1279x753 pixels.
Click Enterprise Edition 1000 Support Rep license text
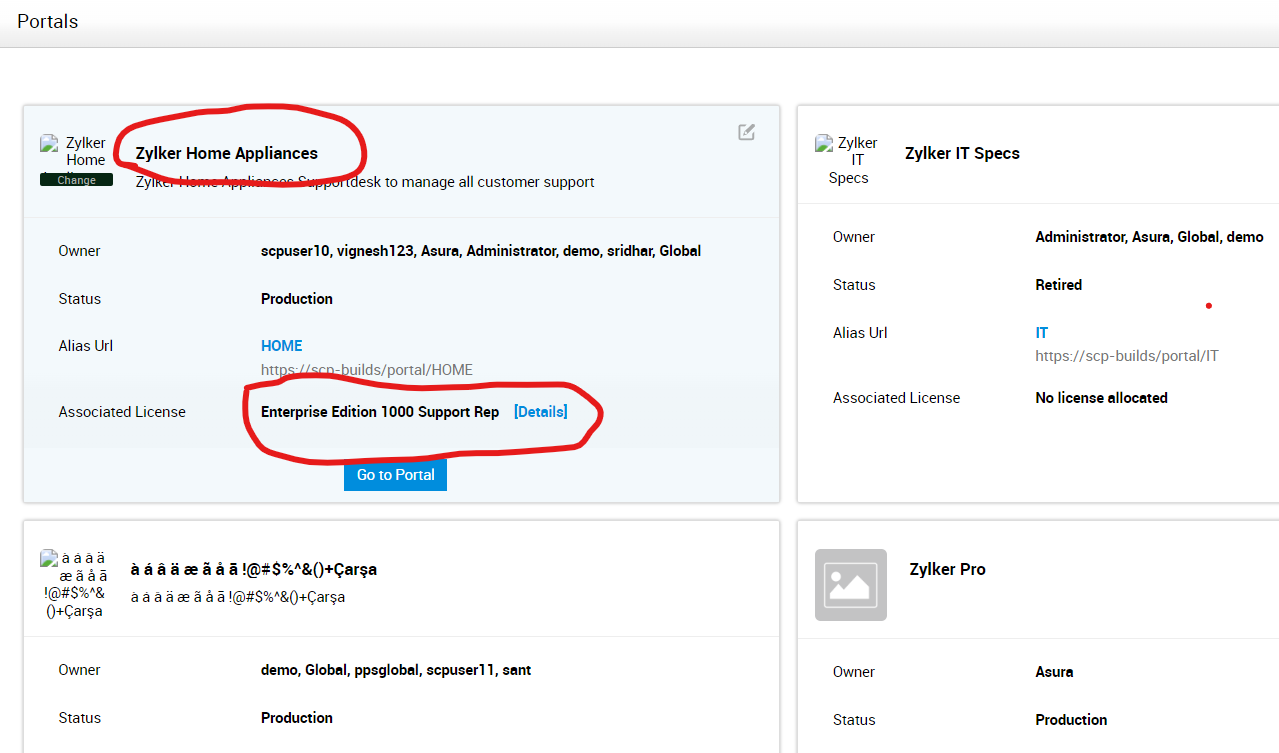pyautogui.click(x=380, y=412)
